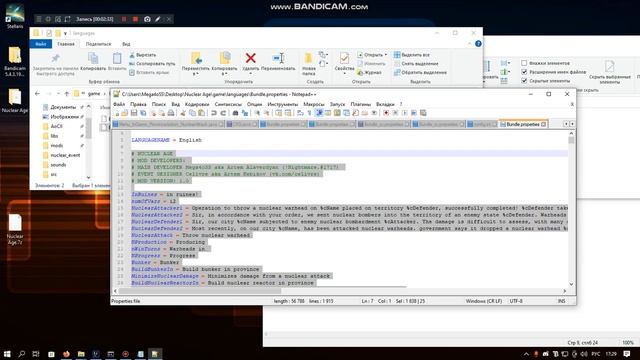Open the blue Файл tab in Explorer
The image size is (640, 360).
41,44
